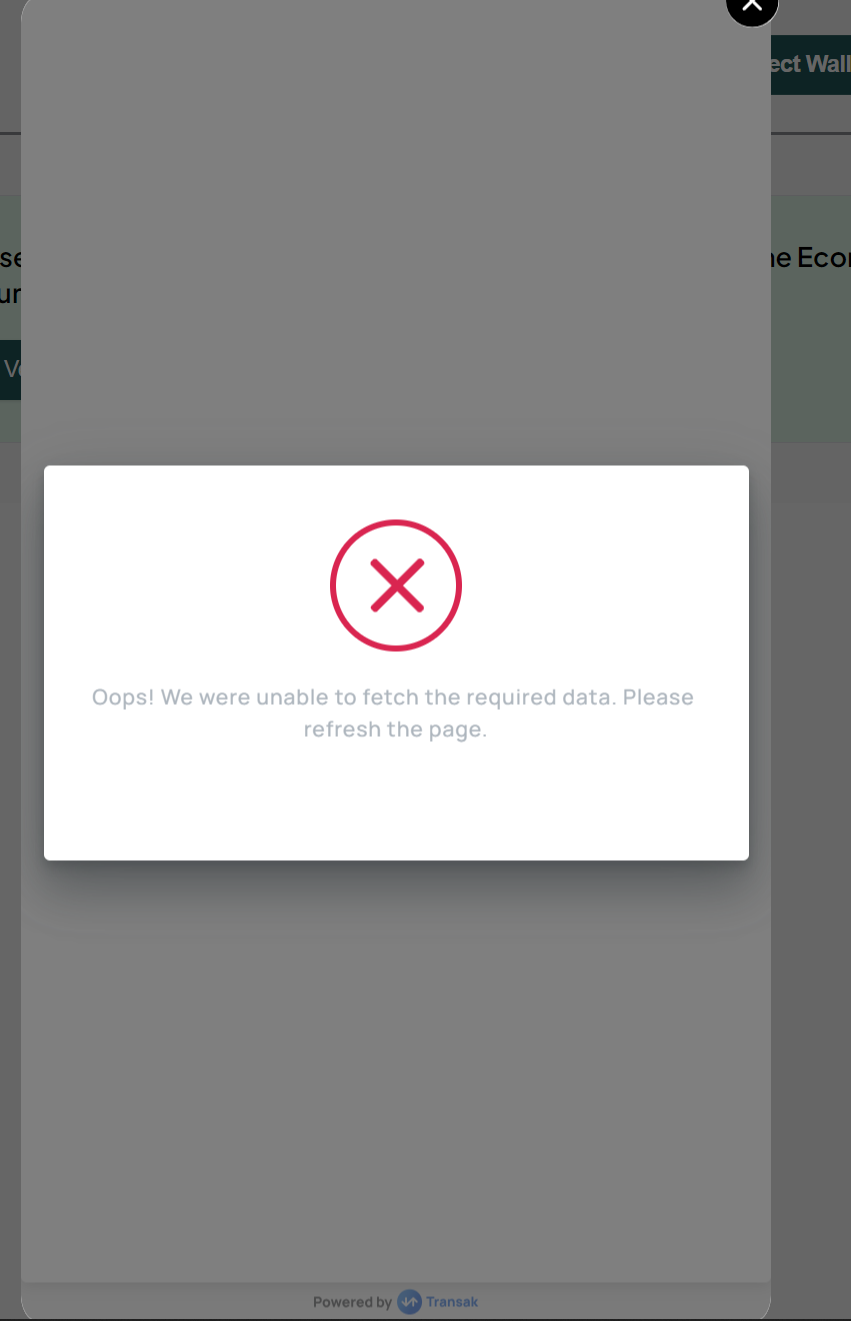Click the red circle outline of error icon
The height and width of the screenshot is (1321, 851).
[396, 522]
